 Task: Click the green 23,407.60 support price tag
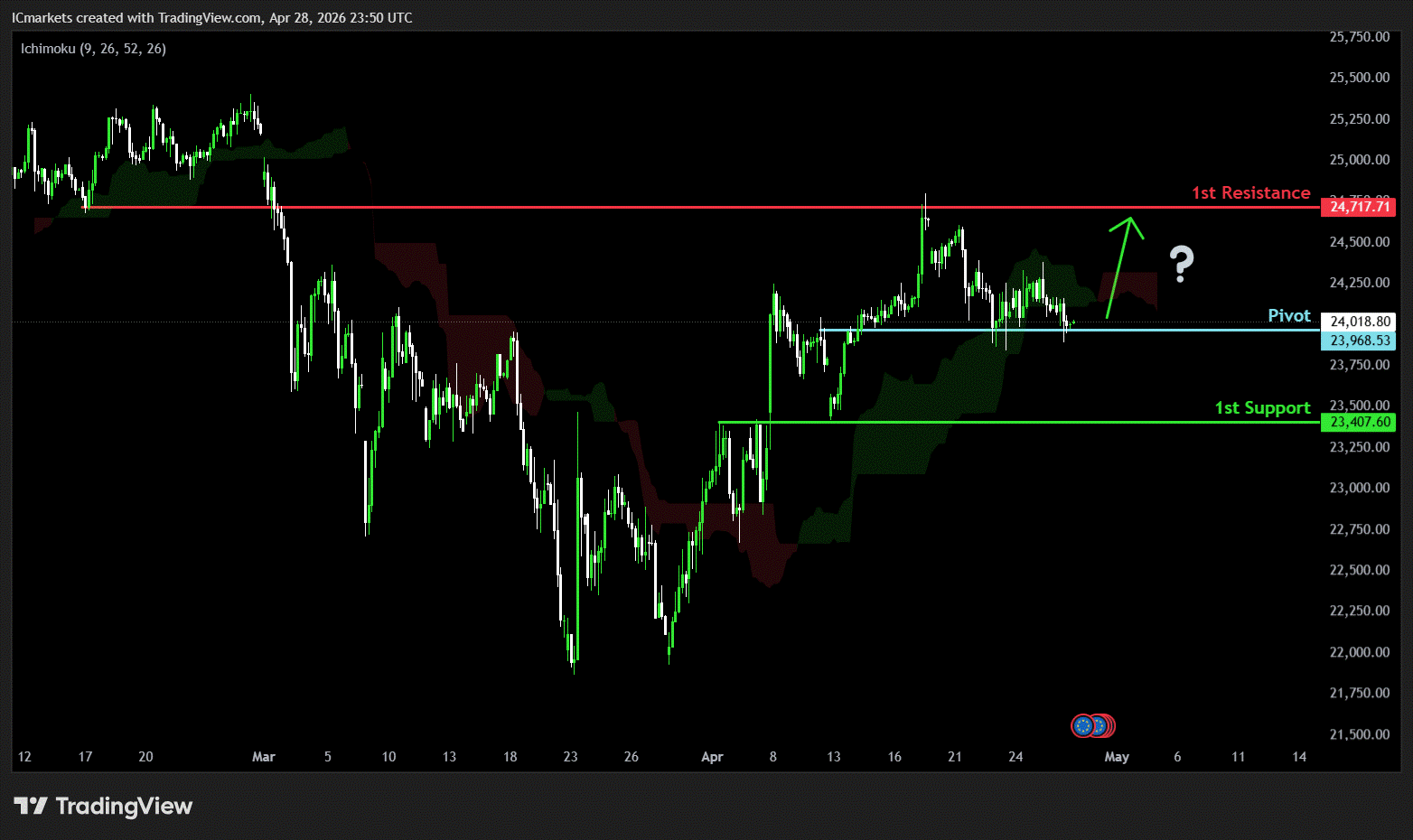[1358, 422]
